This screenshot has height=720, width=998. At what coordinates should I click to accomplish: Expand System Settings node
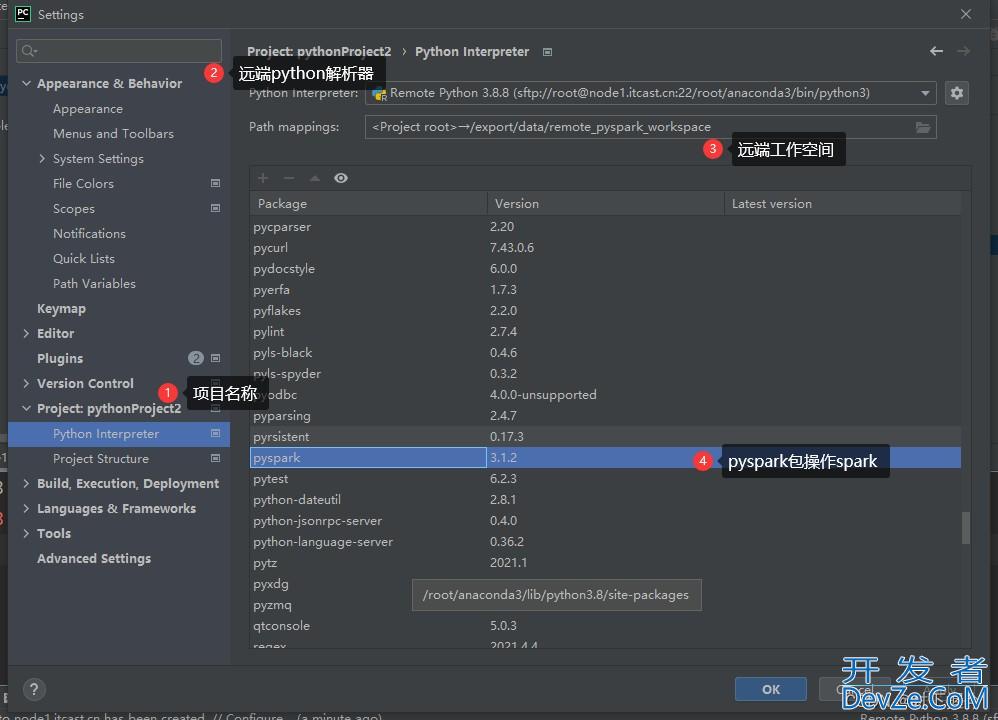[42, 159]
